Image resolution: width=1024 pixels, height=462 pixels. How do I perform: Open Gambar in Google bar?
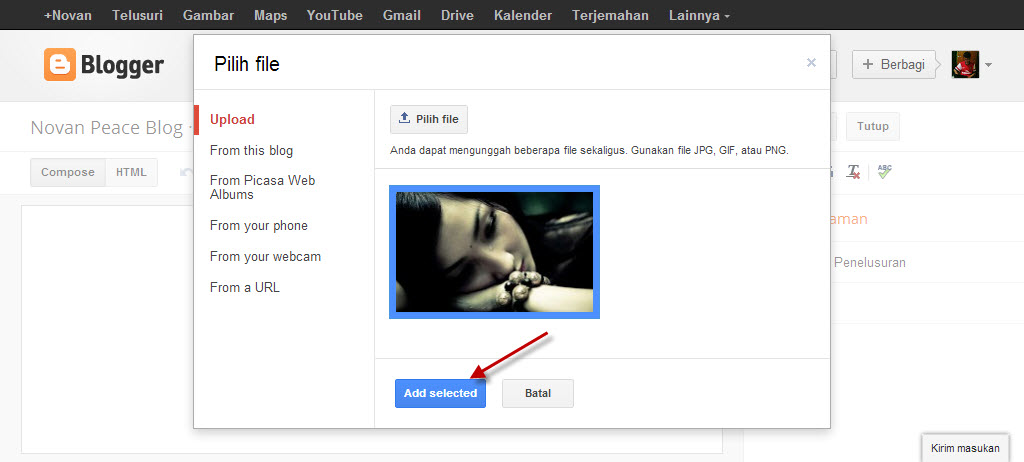coord(208,15)
